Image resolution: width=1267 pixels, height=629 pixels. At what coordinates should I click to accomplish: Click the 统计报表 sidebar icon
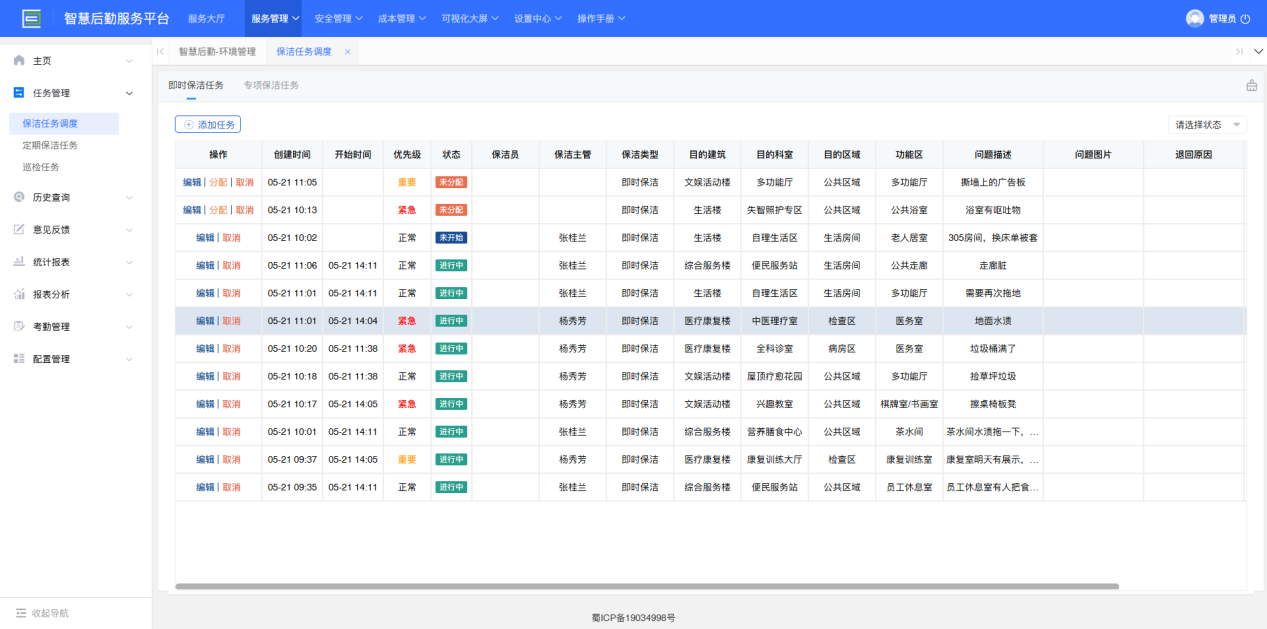[19, 262]
